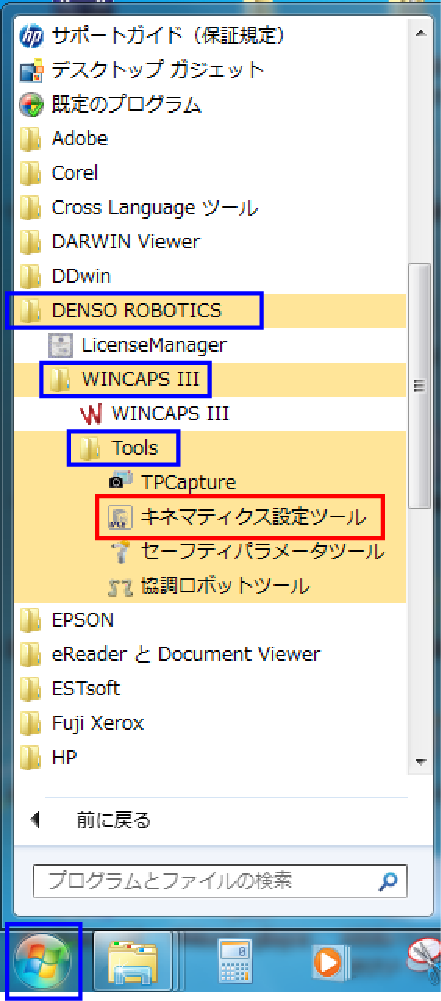441x1001 pixels.
Task: Launch TPCapture from Tools folder
Action: point(172,482)
